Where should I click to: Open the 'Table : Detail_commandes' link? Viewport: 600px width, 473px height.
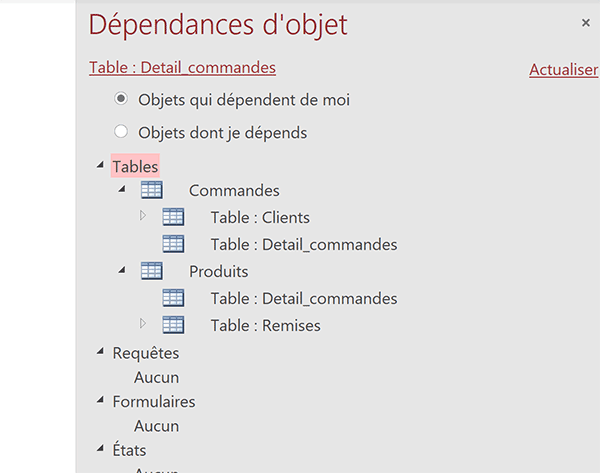coord(183,68)
